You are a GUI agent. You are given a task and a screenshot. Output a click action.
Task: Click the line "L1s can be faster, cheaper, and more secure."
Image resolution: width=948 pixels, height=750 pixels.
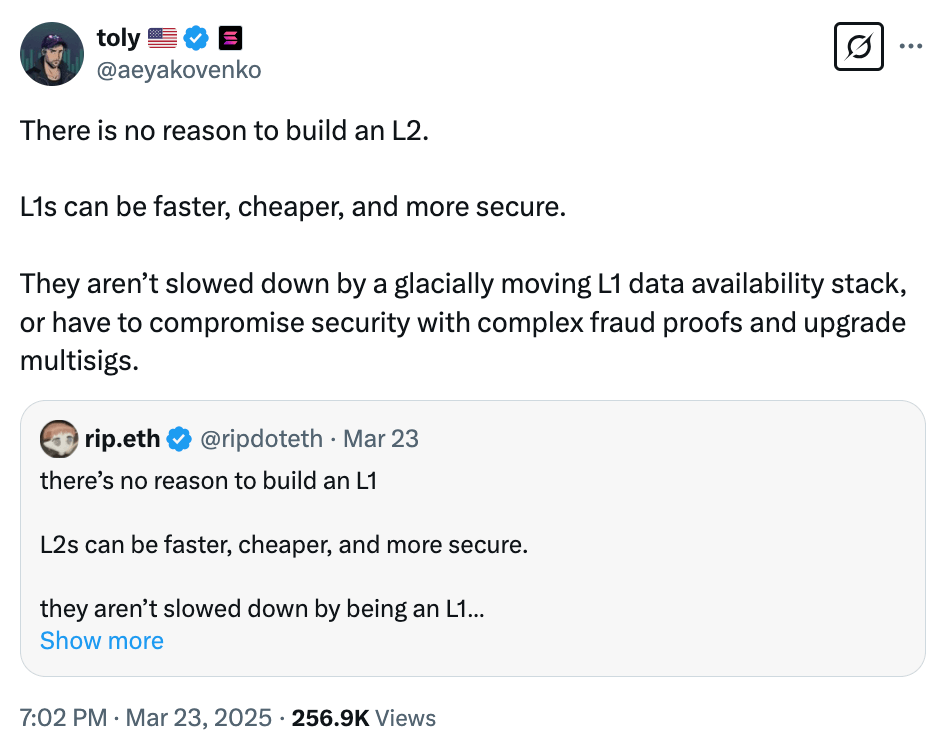[293, 208]
